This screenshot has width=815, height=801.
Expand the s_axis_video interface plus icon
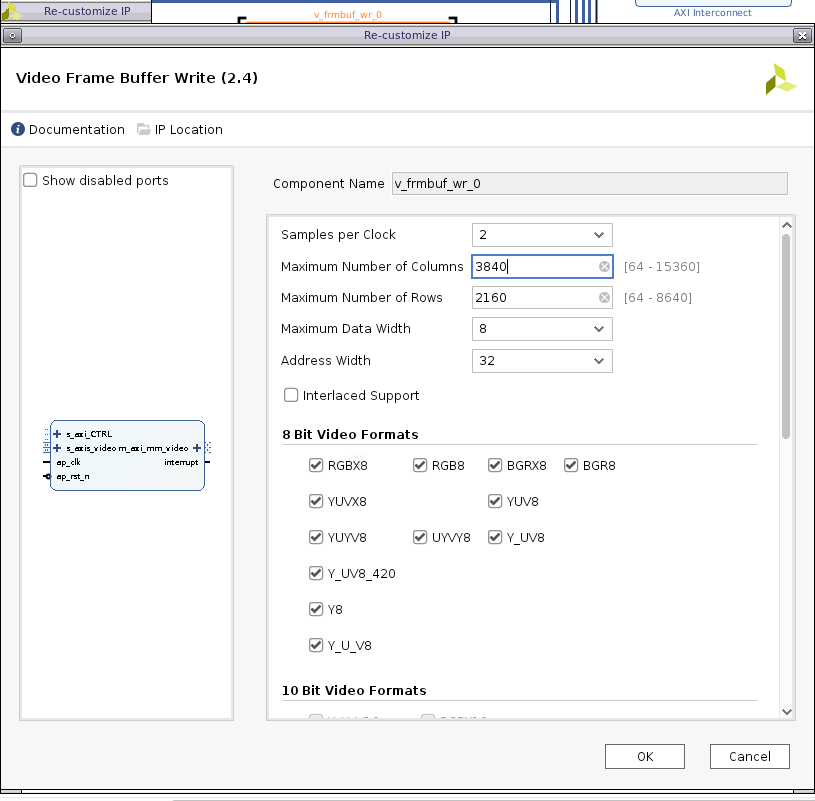coord(58,448)
